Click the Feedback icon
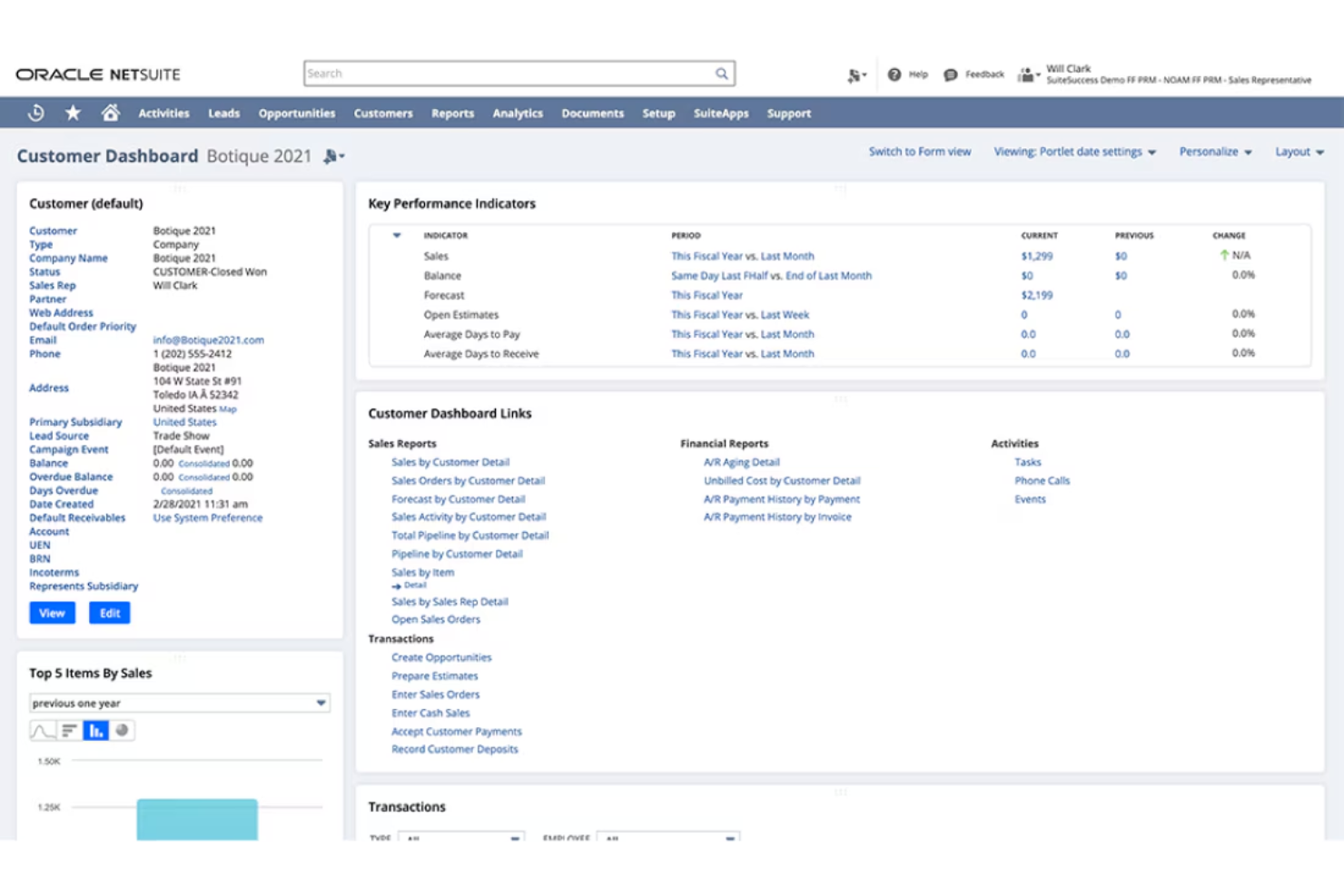The width and height of the screenshot is (1344, 896). click(x=952, y=74)
